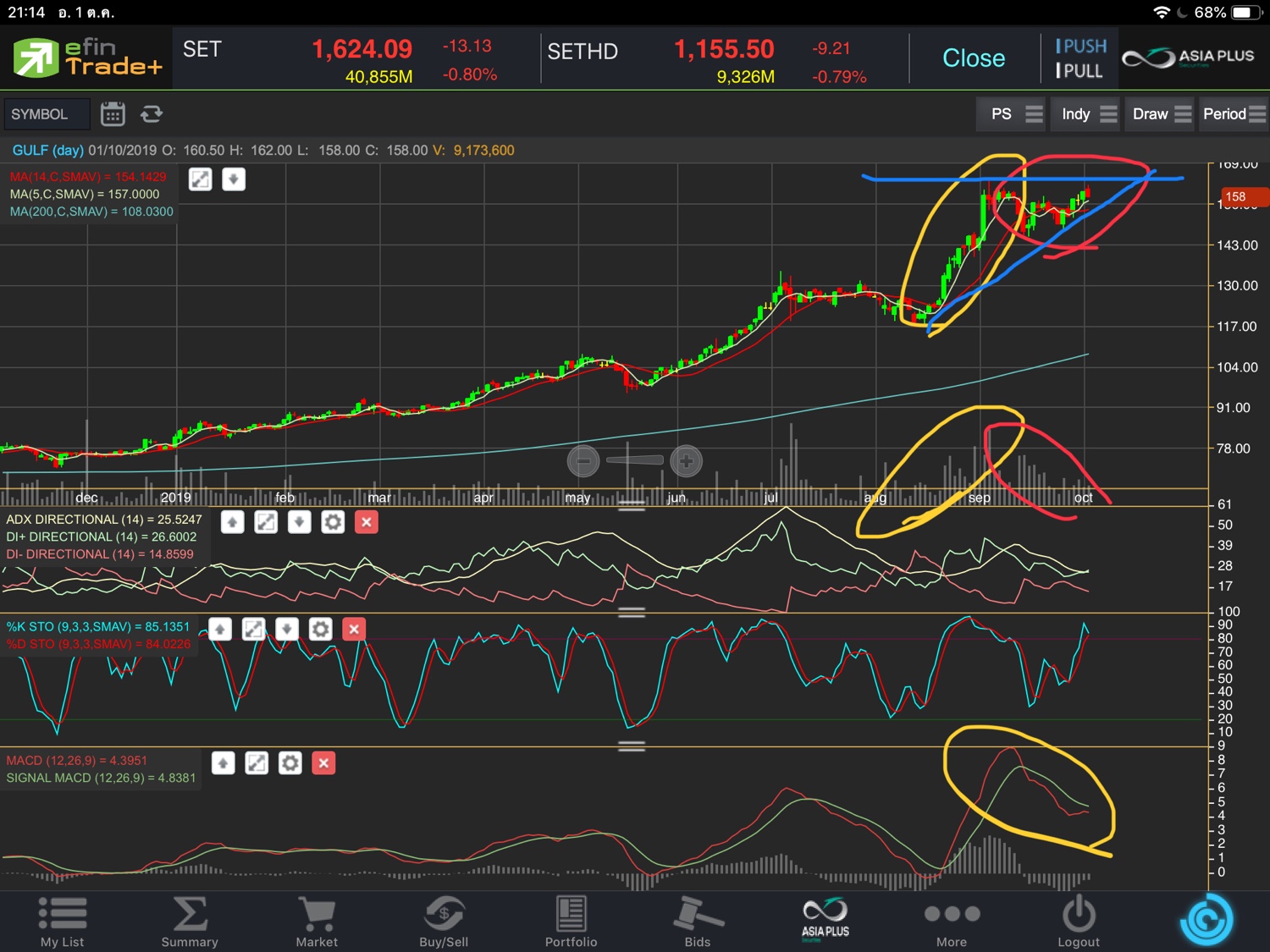
Task: Select ASIA PLUS tab in bottom bar
Action: pyautogui.click(x=825, y=920)
